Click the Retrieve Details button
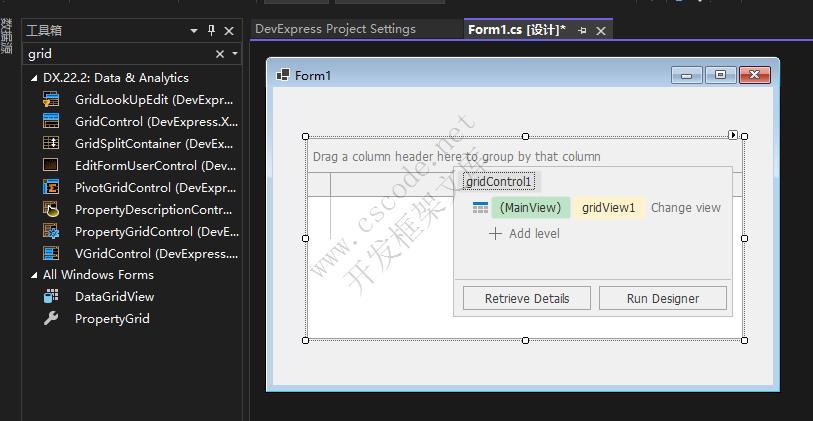 point(527,298)
